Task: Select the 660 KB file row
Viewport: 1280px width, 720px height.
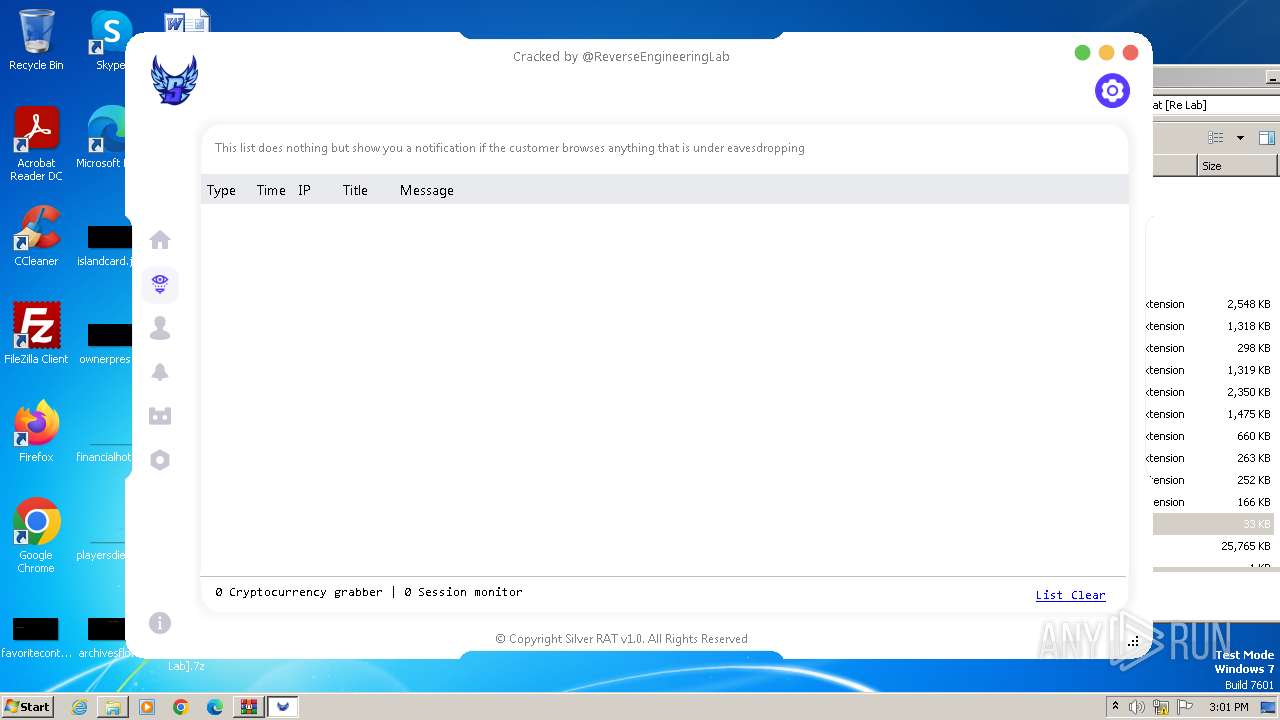Action: tap(1212, 436)
